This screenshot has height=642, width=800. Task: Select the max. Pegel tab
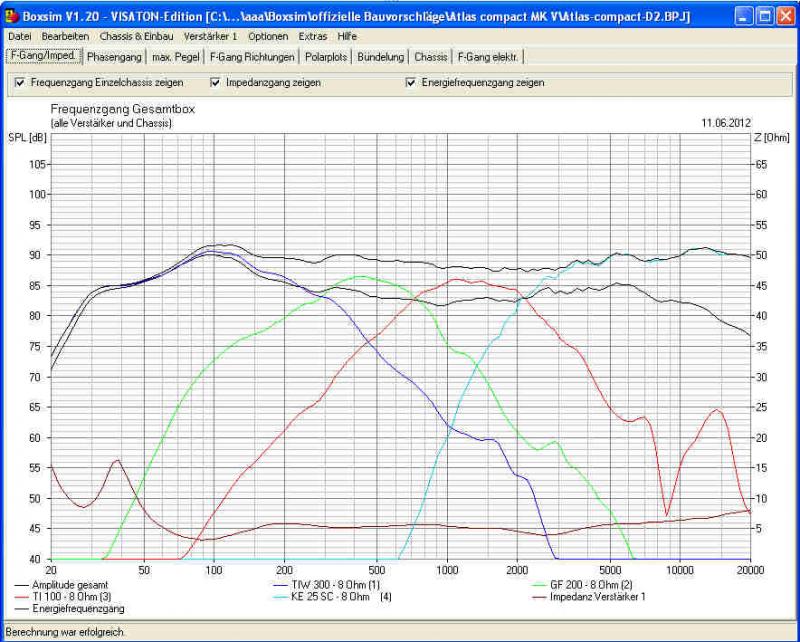(x=175, y=57)
